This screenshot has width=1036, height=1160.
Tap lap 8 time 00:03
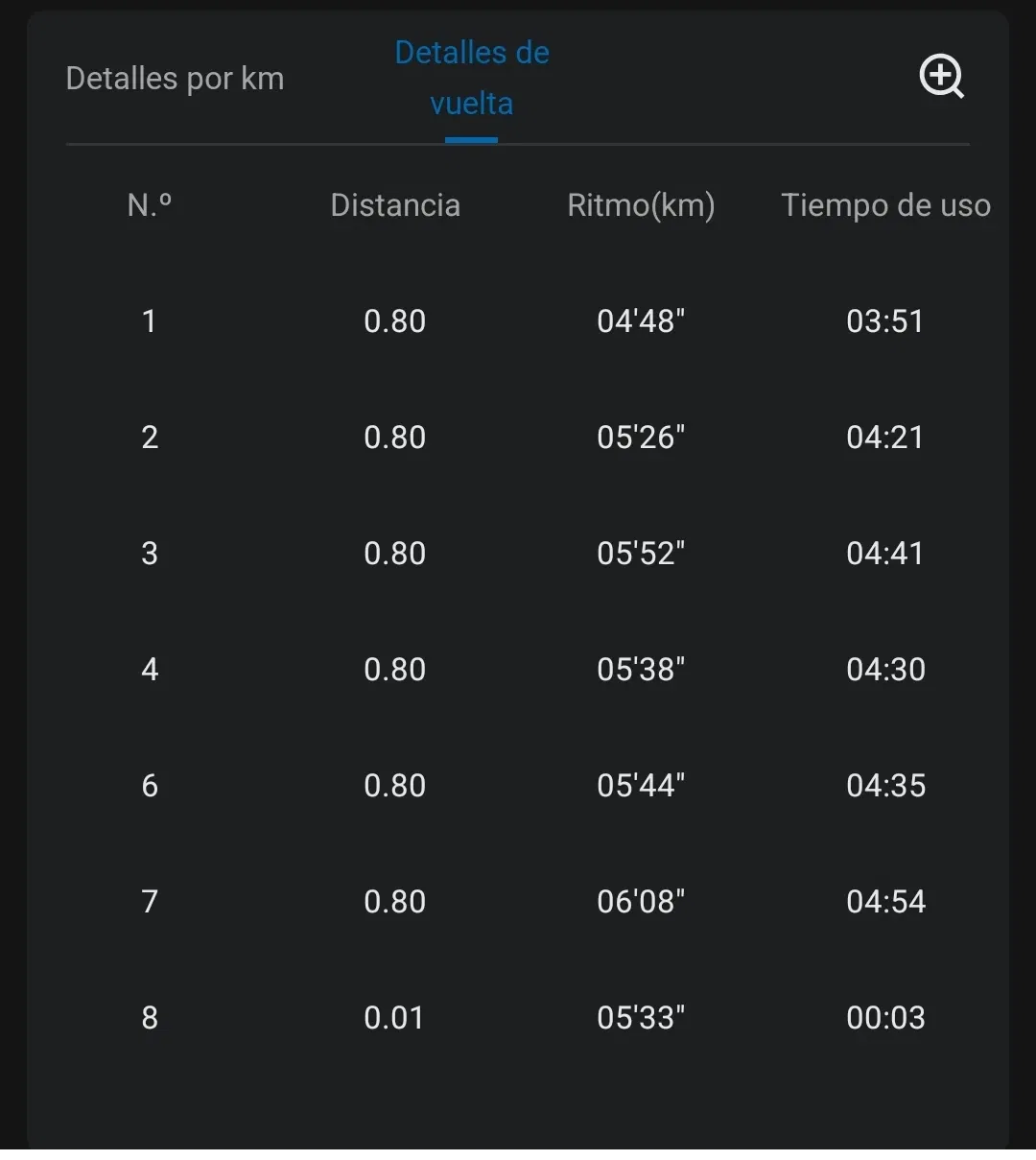click(x=885, y=1018)
